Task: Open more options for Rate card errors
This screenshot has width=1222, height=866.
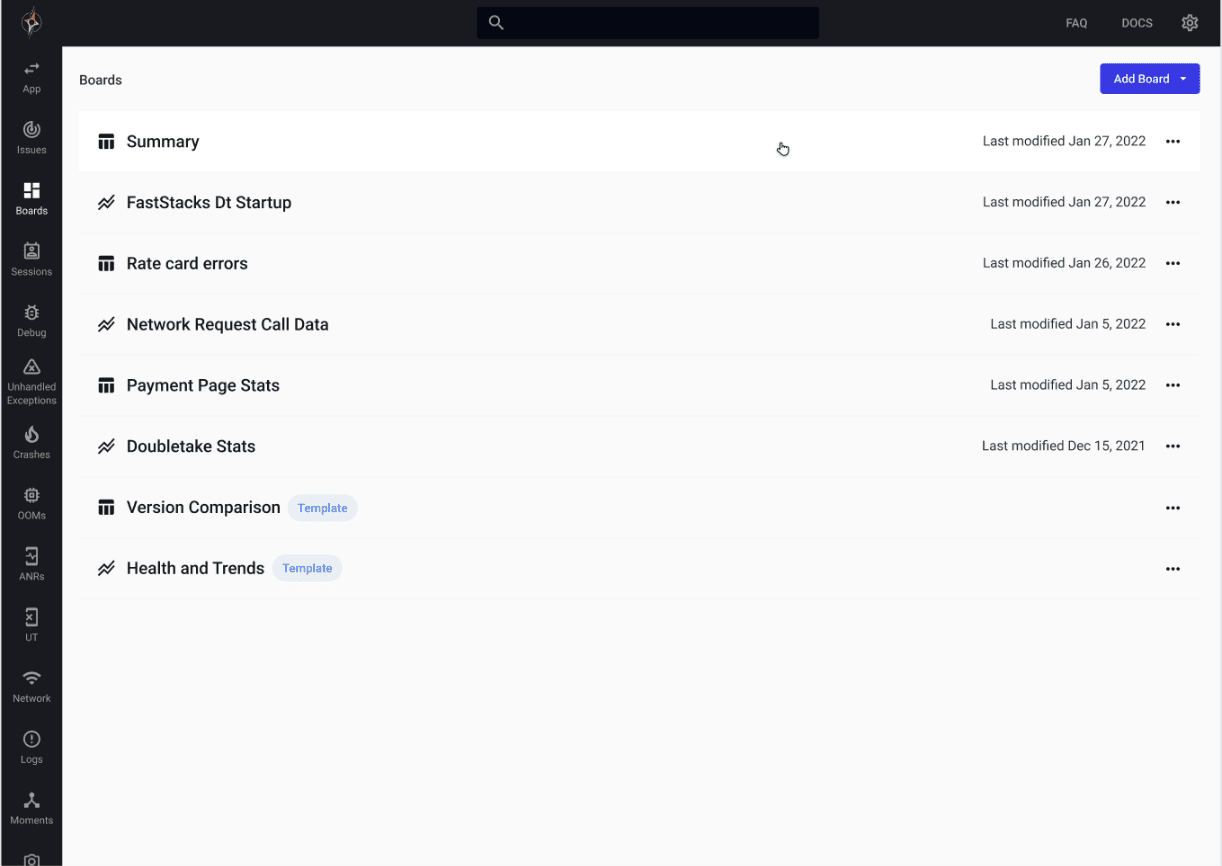Action: click(1173, 264)
